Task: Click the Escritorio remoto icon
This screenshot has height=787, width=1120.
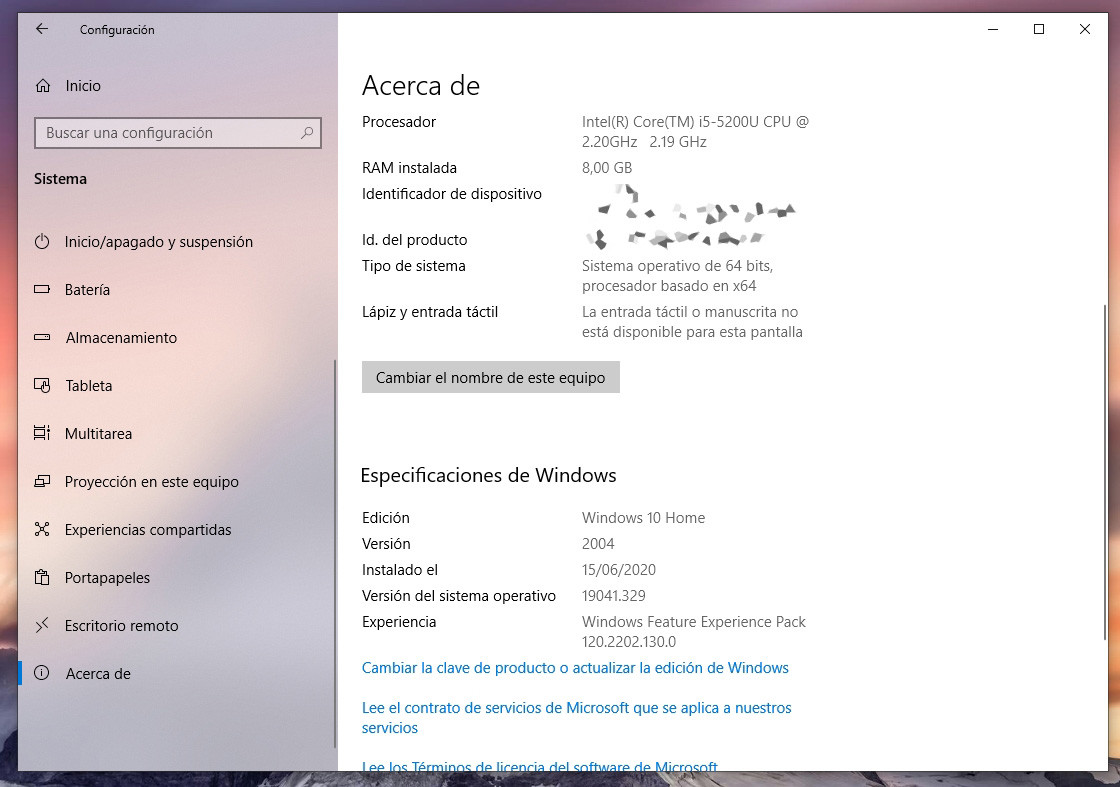Action: (x=42, y=626)
